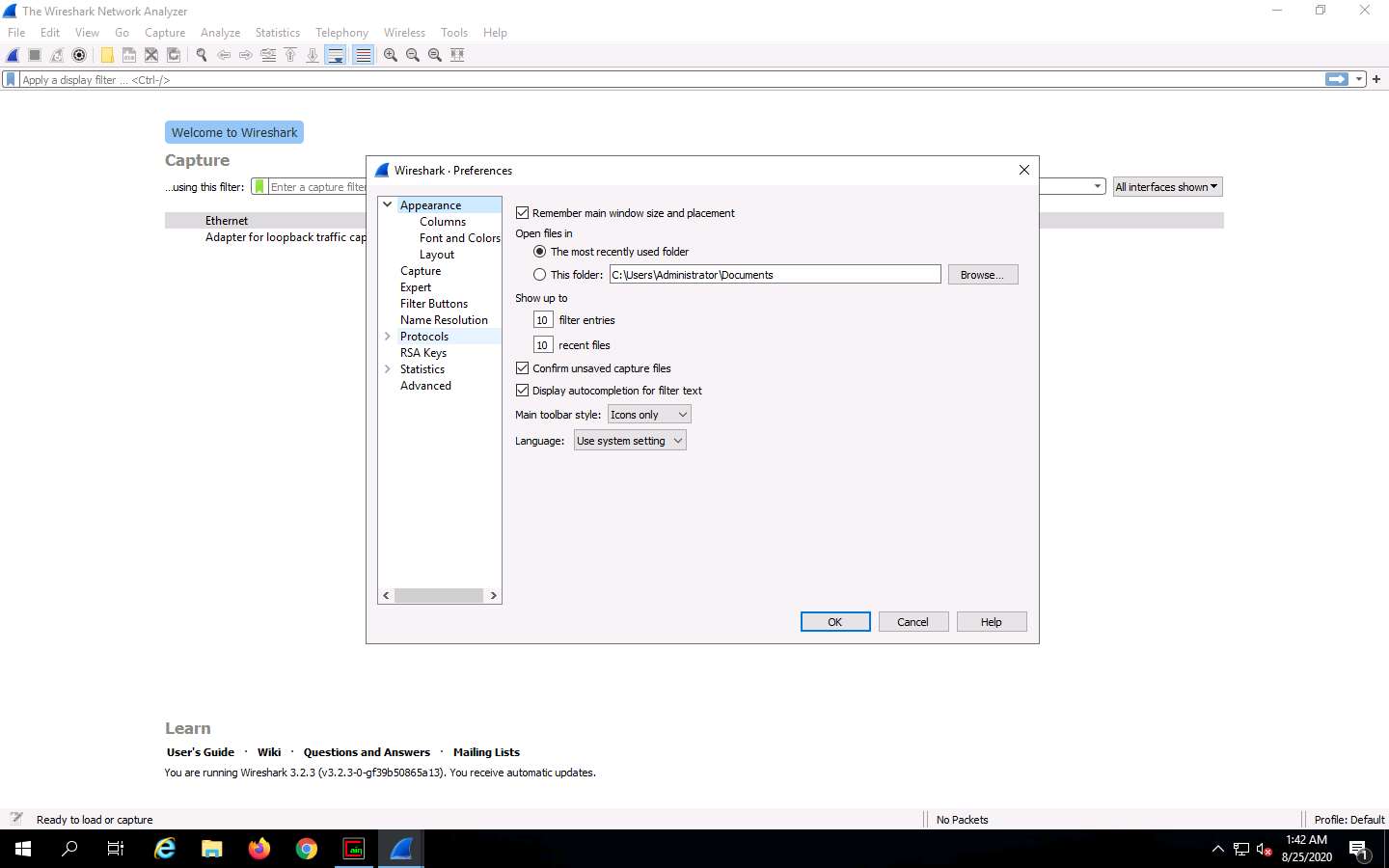Go to next packet arrow icon
Screen dimensions: 1389x868
tap(246, 55)
